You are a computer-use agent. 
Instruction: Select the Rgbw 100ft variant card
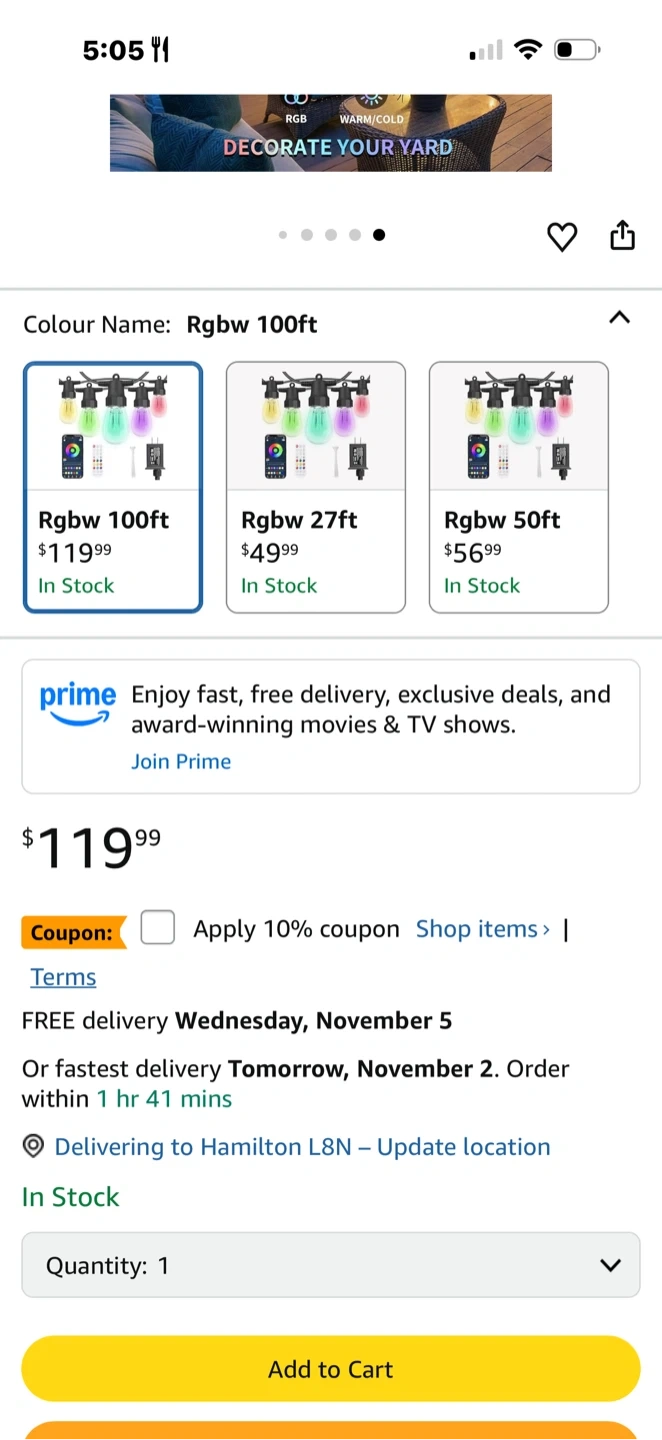tap(113, 487)
